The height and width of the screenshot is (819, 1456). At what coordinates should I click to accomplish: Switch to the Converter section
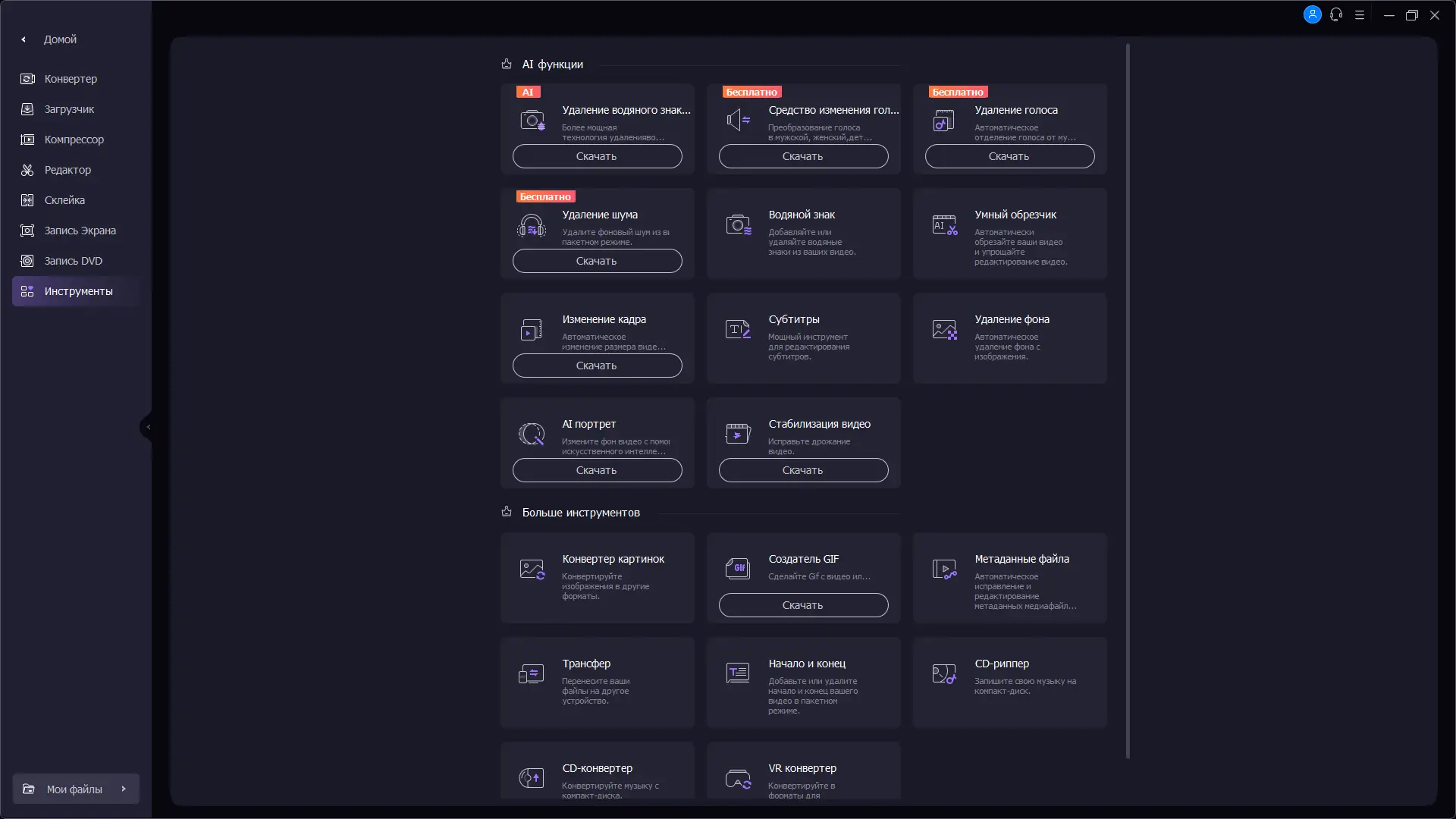[x=71, y=79]
